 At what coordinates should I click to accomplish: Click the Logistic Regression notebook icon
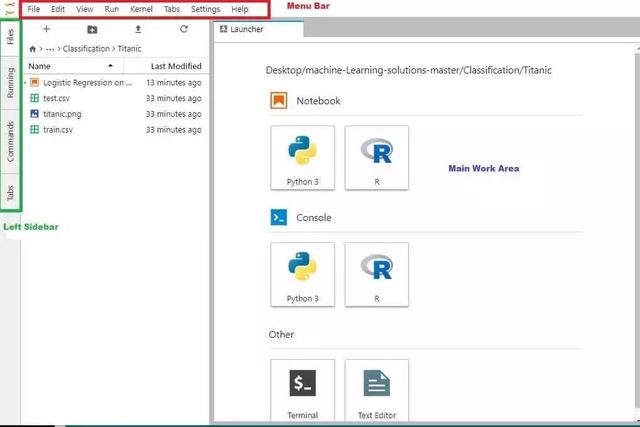(35, 82)
